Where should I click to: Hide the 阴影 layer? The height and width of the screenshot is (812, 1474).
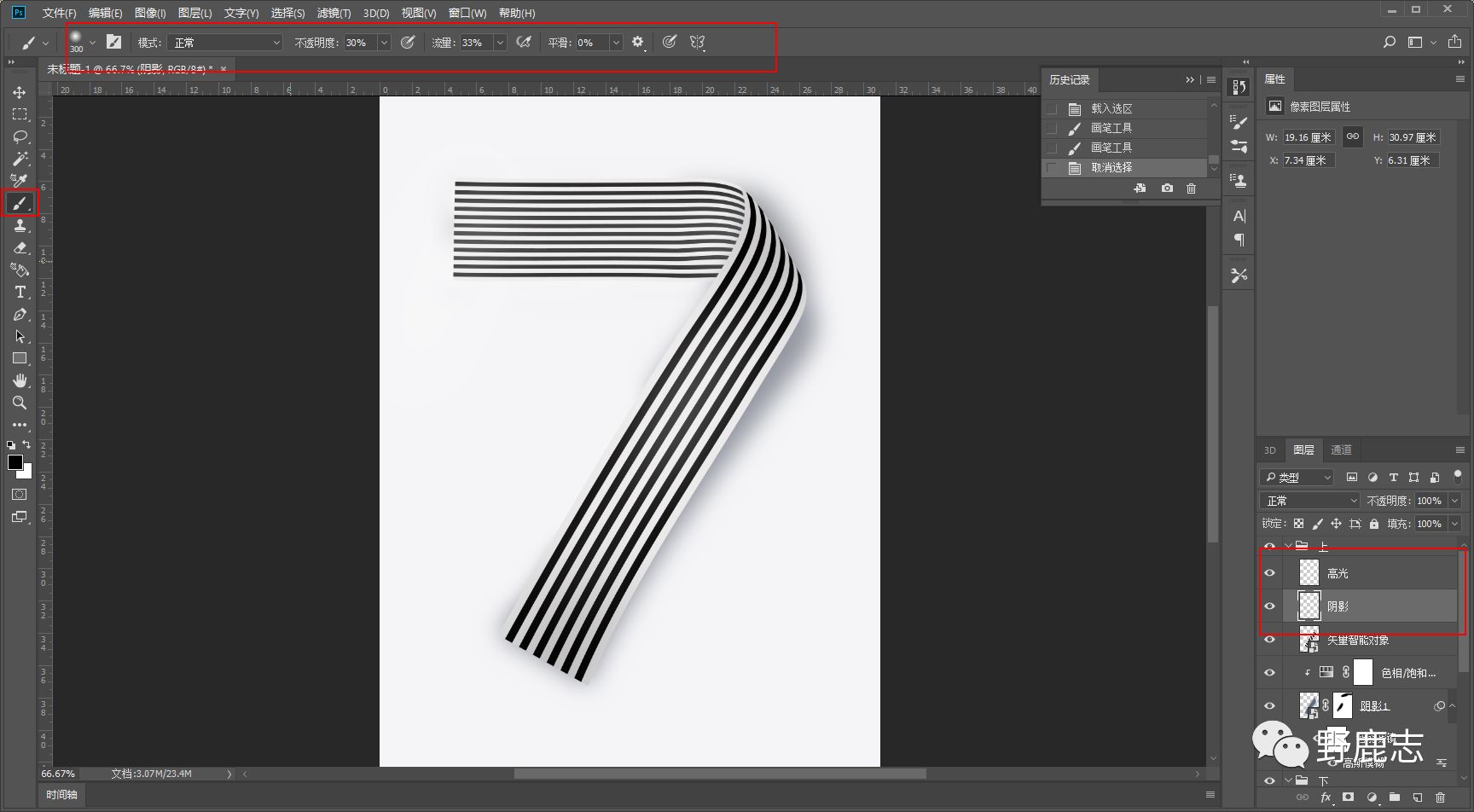point(1269,606)
